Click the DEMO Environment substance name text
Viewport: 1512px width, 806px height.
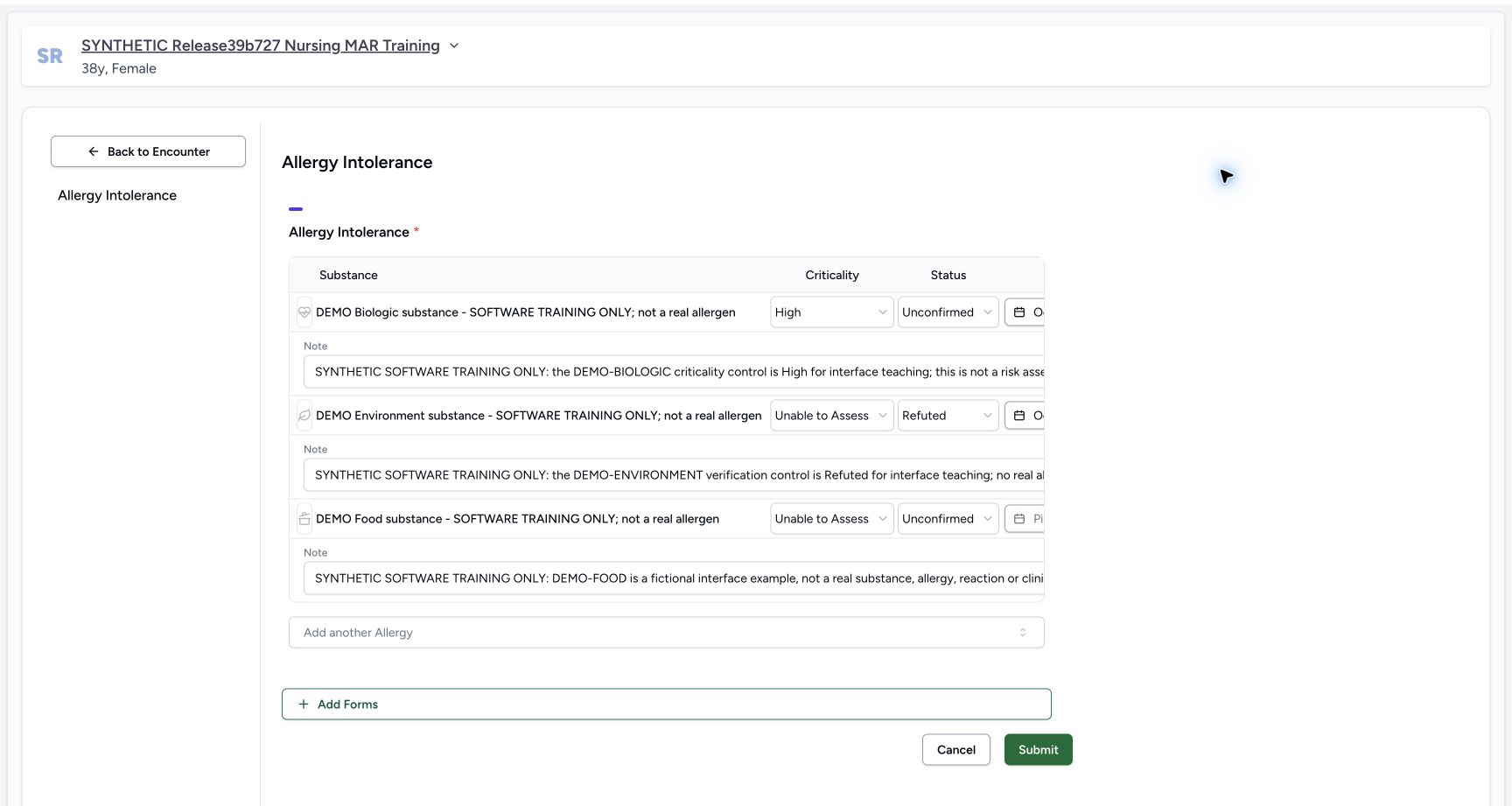point(539,416)
